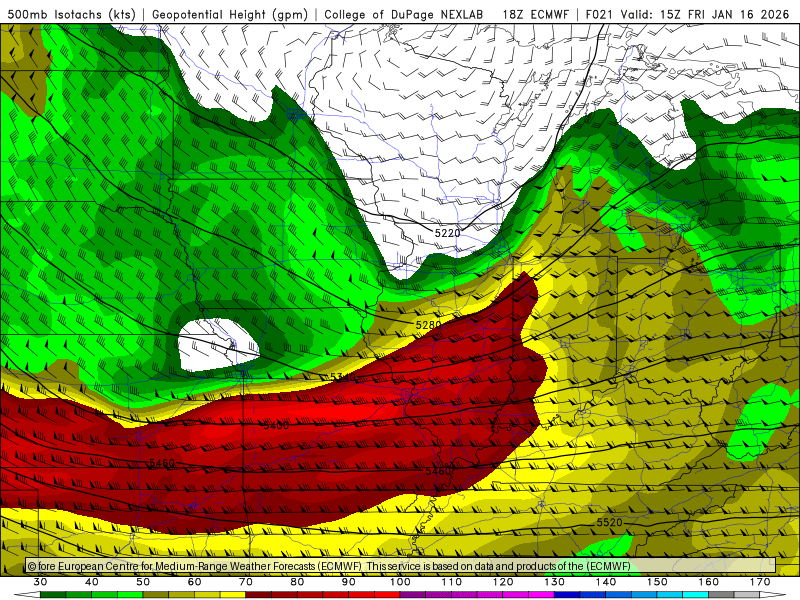The height and width of the screenshot is (600, 800).
Task: Click the bright green color bar segment under 50
Action: 130,595
